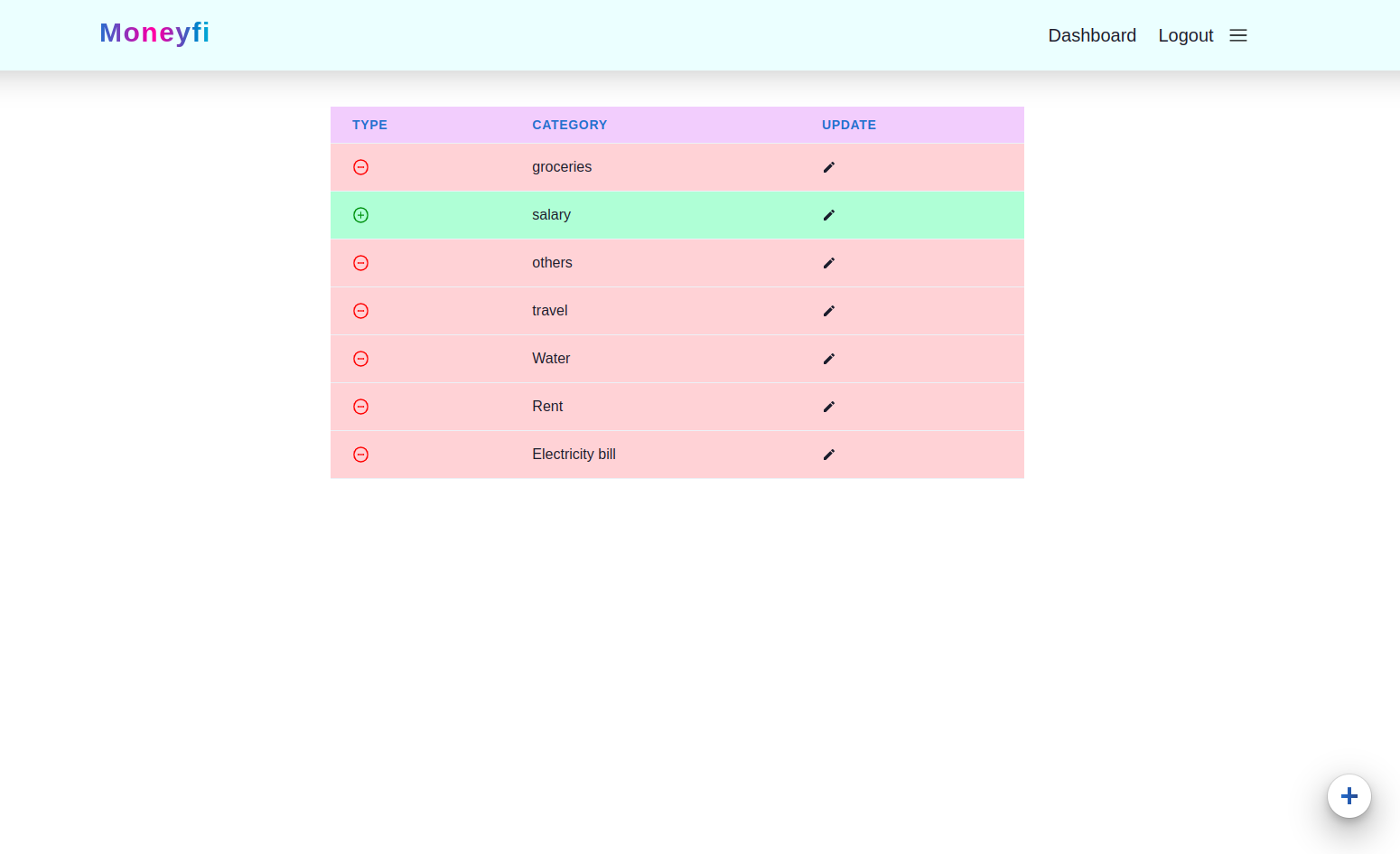Viewport: 1400px width, 854px height.
Task: Click the travel row's pencil icon
Action: pos(829,311)
